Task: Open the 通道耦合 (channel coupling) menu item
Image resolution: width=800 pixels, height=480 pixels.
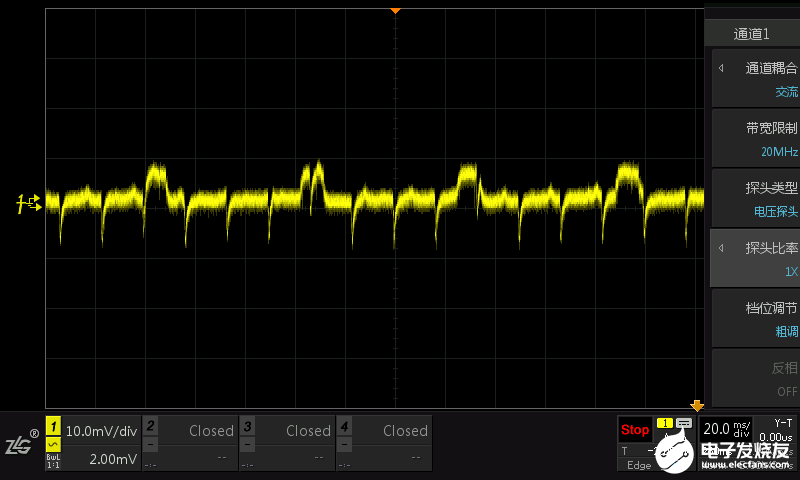Action: [756, 79]
